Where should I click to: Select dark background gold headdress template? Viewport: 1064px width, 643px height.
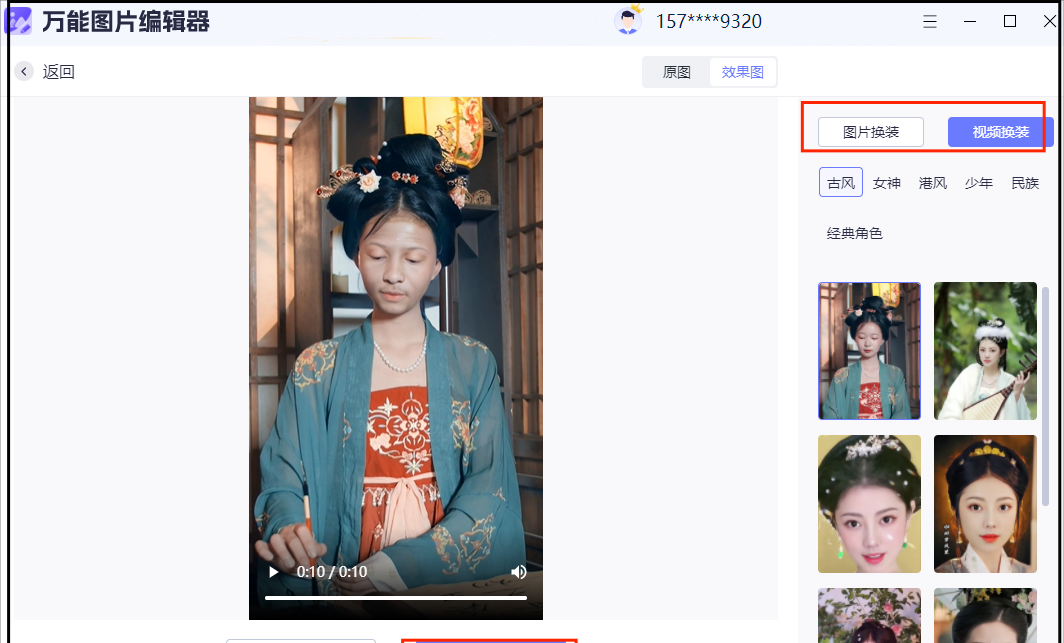(985, 504)
